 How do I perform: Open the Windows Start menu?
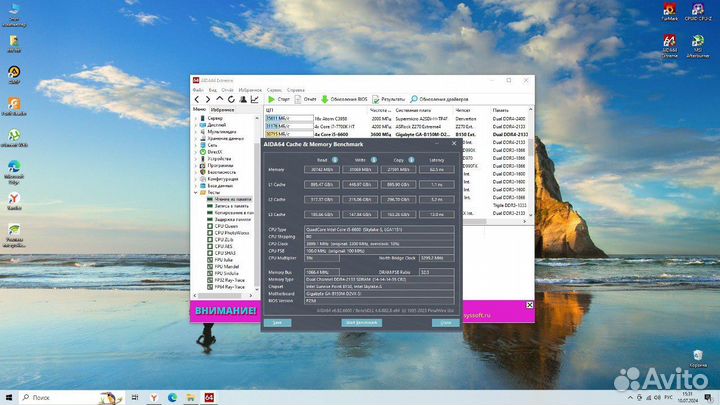point(8,397)
